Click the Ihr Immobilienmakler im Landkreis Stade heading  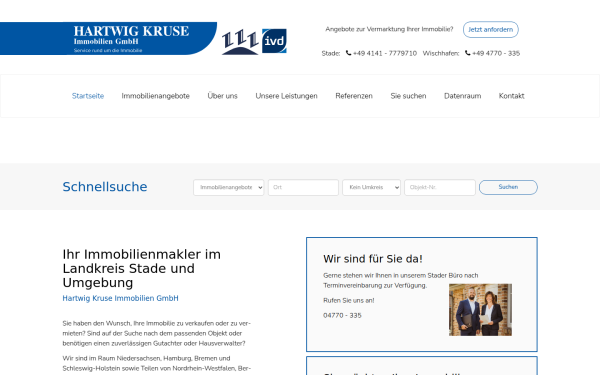(x=142, y=268)
